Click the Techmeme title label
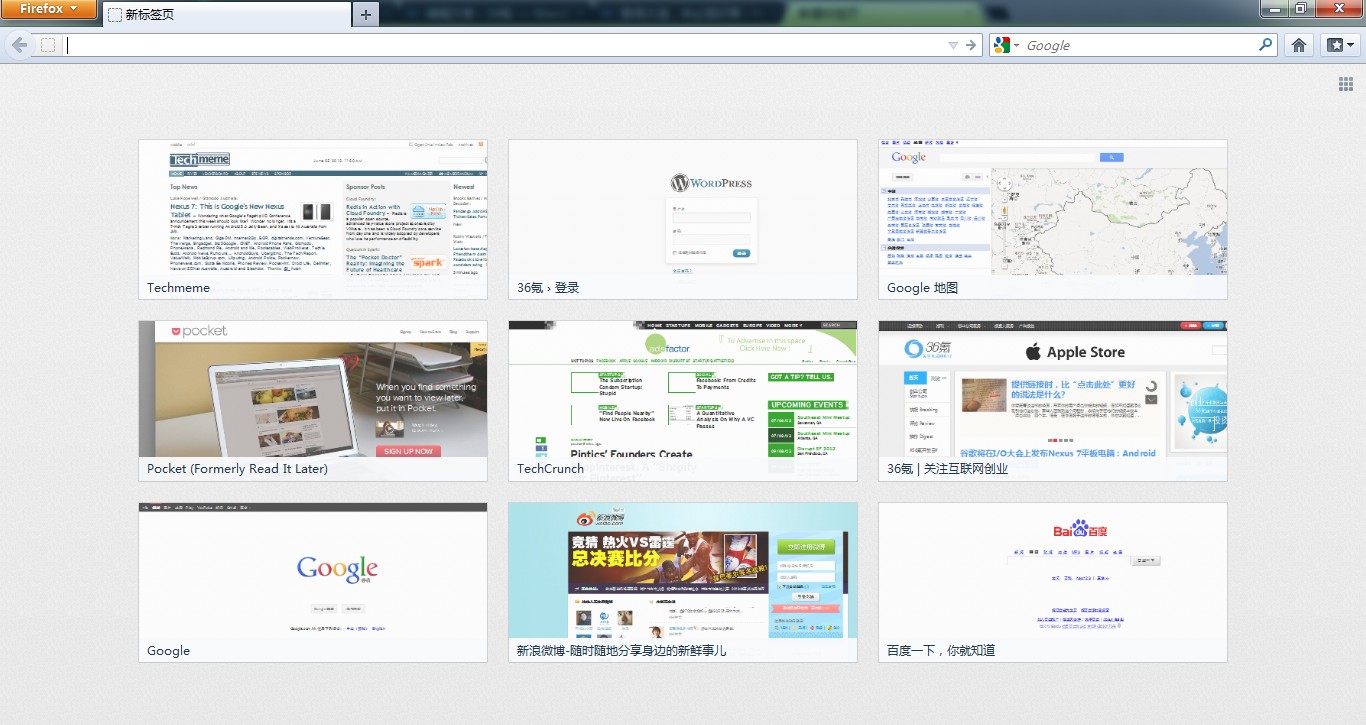This screenshot has height=725, width=1366. click(x=178, y=288)
